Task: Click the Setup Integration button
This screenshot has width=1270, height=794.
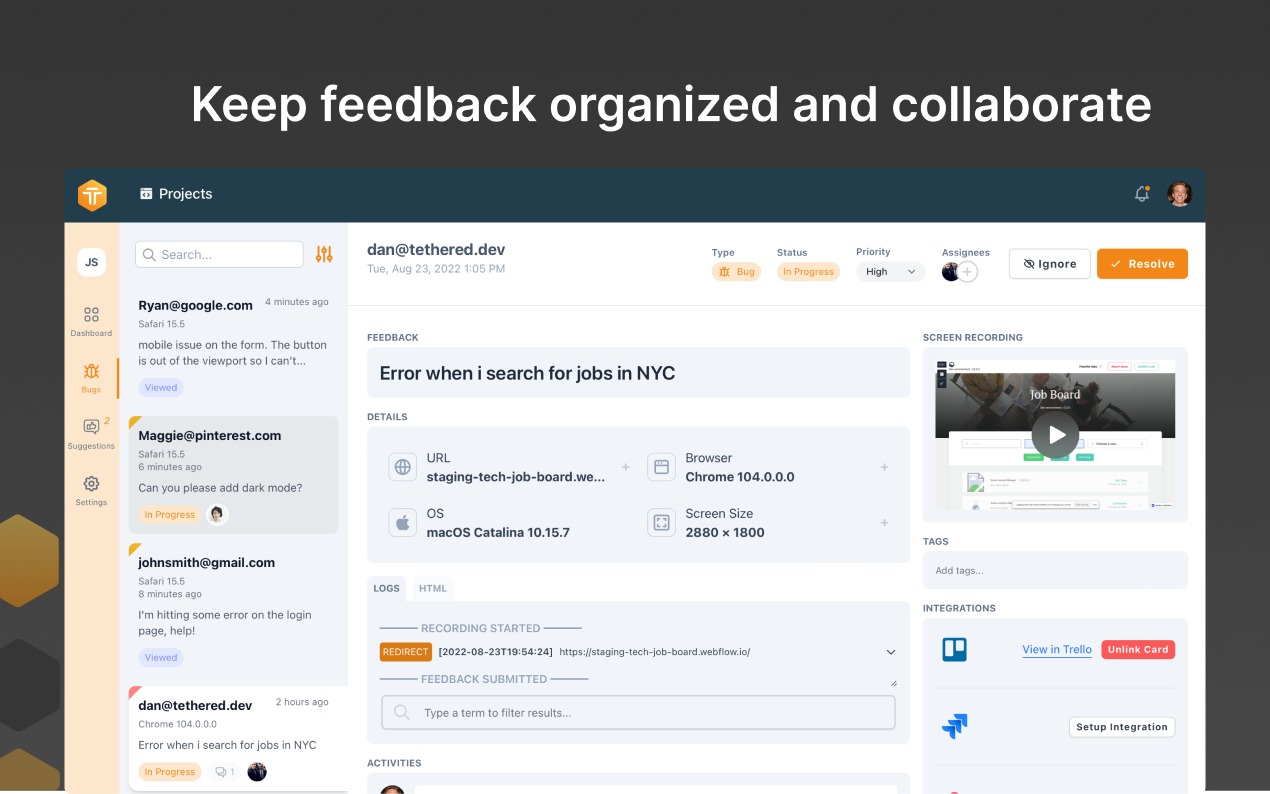Action: click(x=1122, y=727)
